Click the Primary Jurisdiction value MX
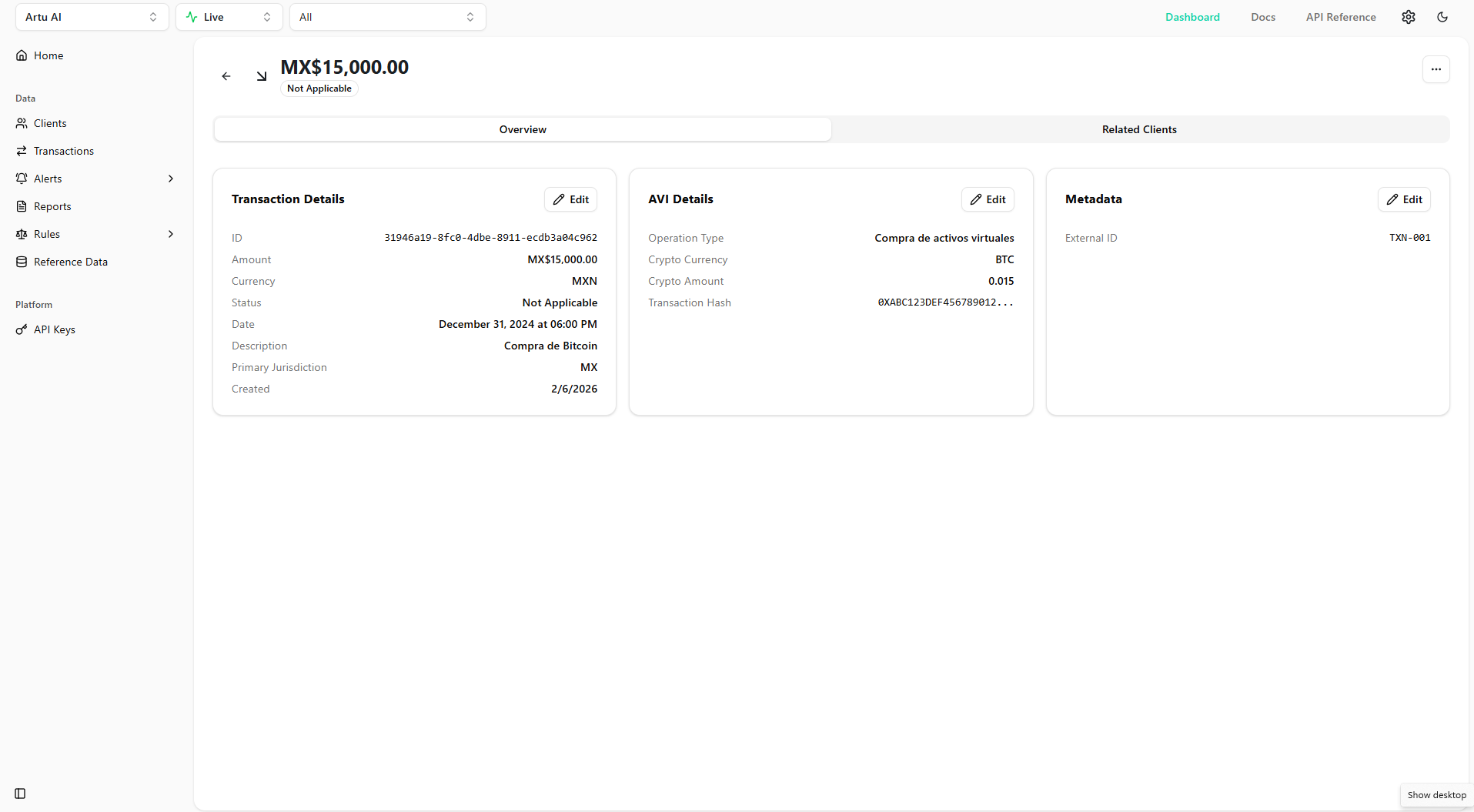The width and height of the screenshot is (1474, 812). (x=589, y=367)
